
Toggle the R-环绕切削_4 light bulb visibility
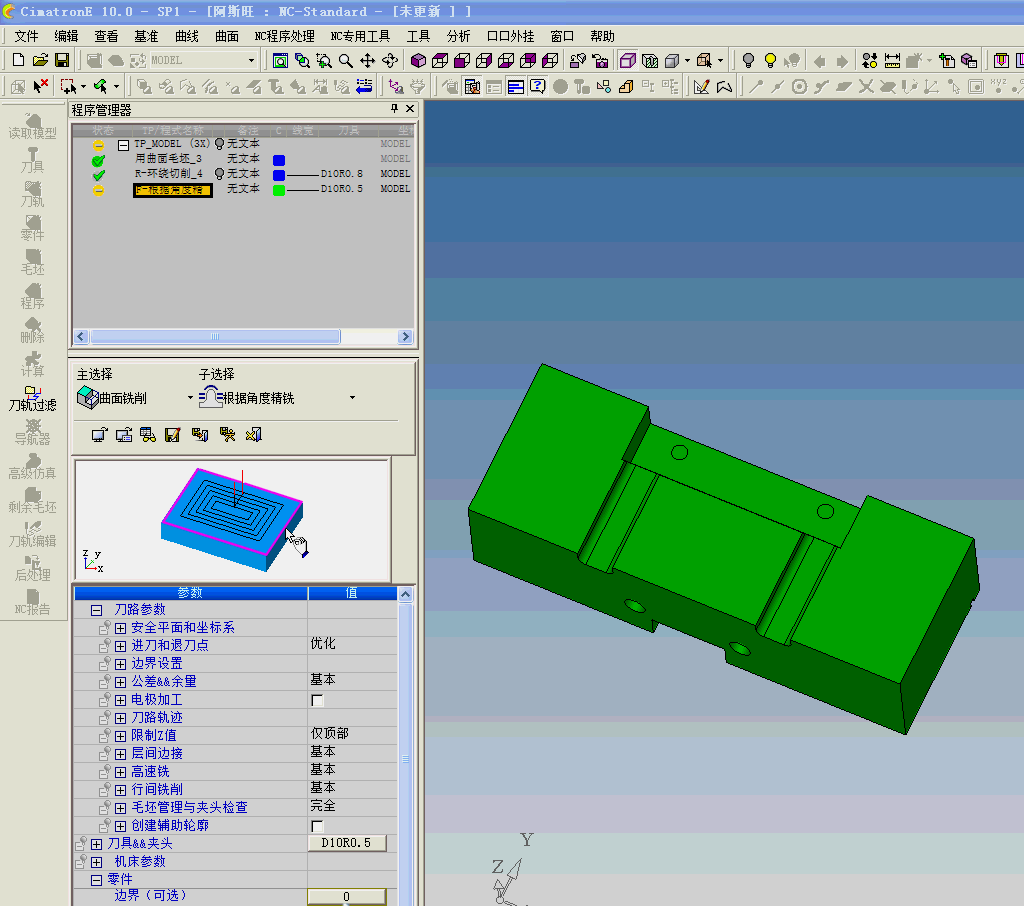(219, 174)
